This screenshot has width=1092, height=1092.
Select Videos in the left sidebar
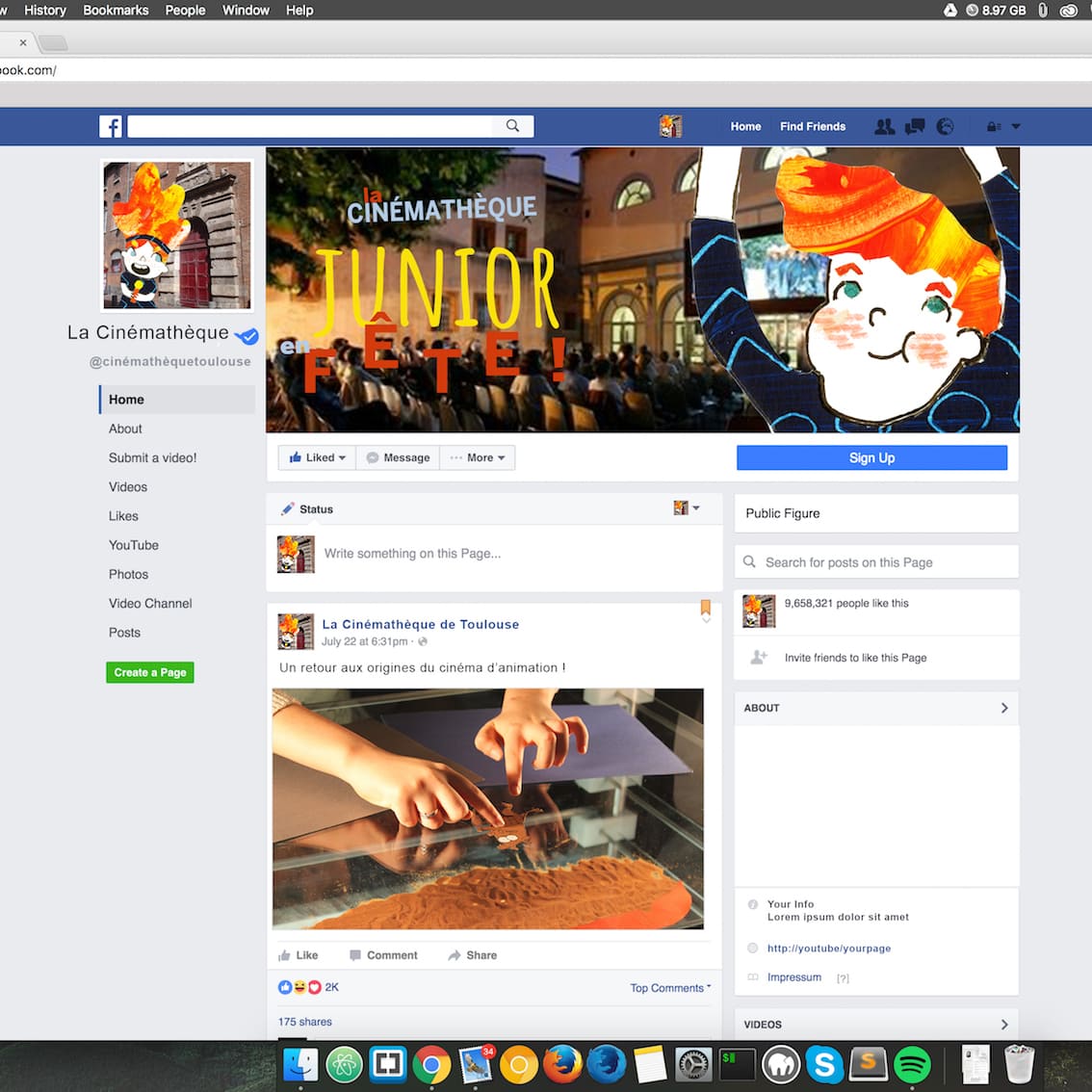(128, 487)
